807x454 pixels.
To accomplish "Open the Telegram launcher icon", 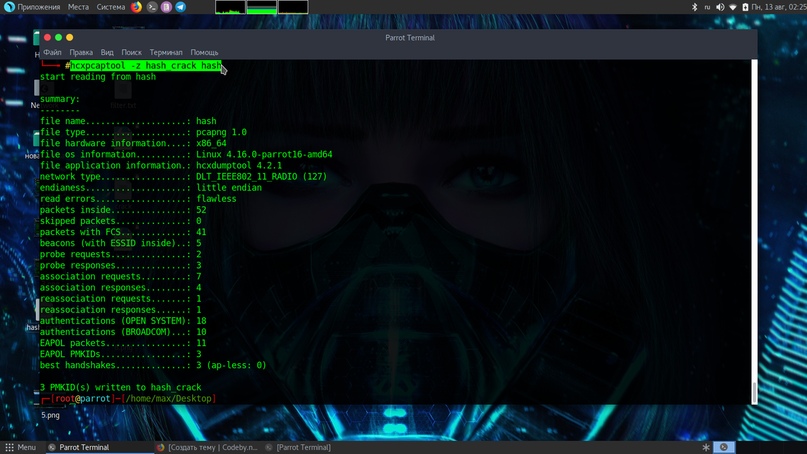I will coord(181,7).
